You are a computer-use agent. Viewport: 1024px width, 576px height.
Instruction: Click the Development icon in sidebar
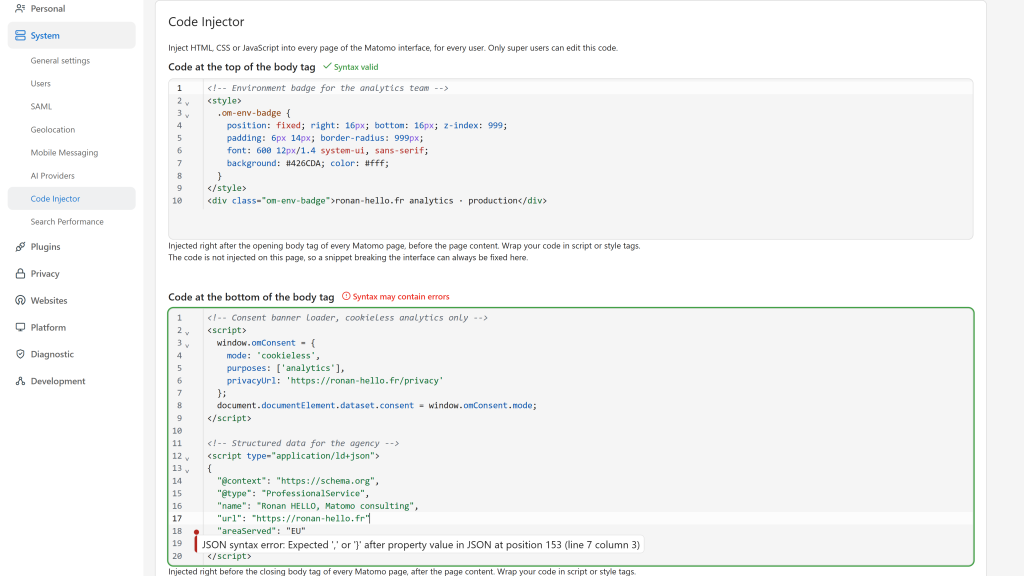[x=20, y=381]
